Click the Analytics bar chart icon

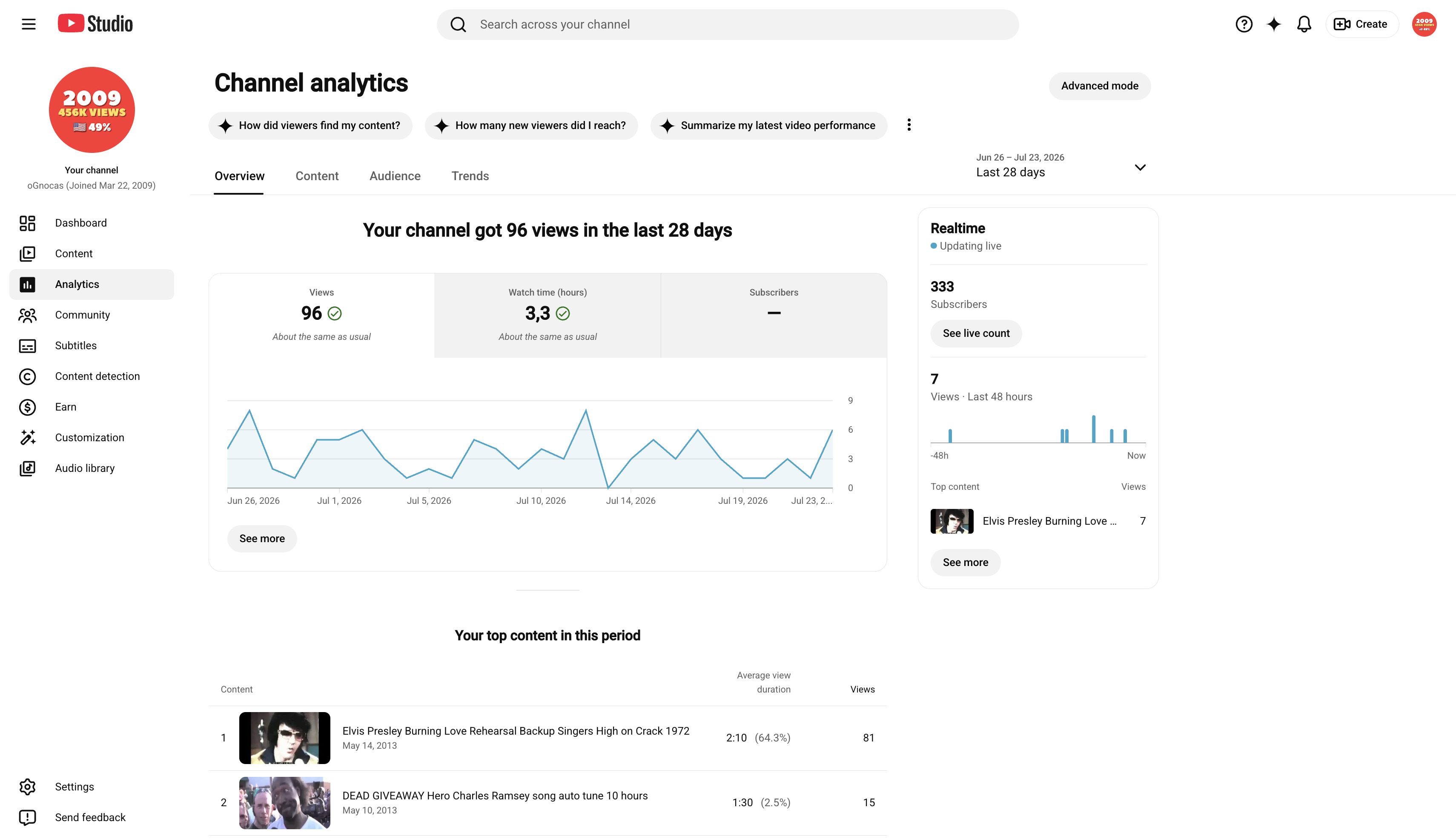tap(27, 284)
